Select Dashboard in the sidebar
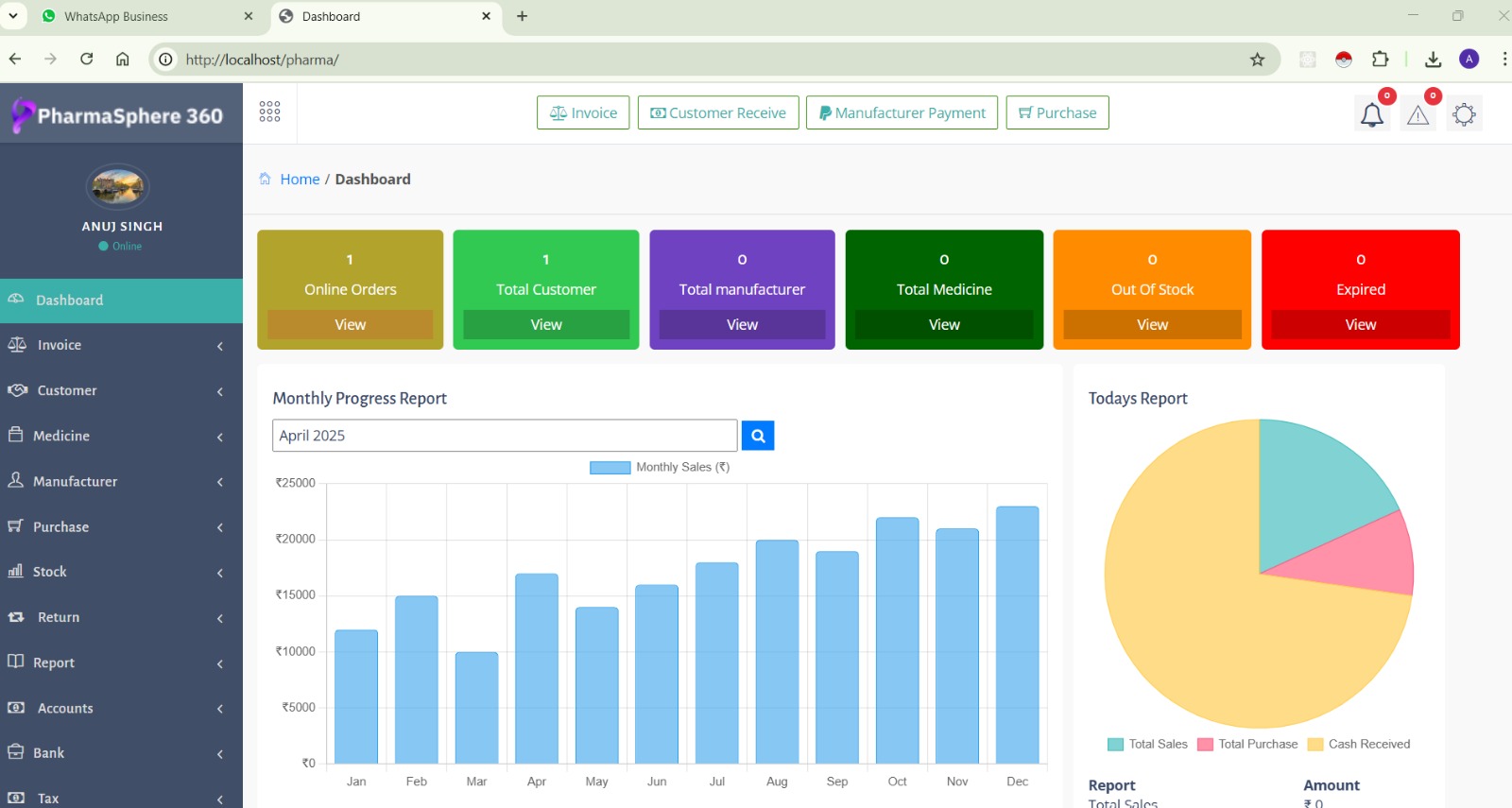Image resolution: width=1512 pixels, height=808 pixels. pos(69,301)
